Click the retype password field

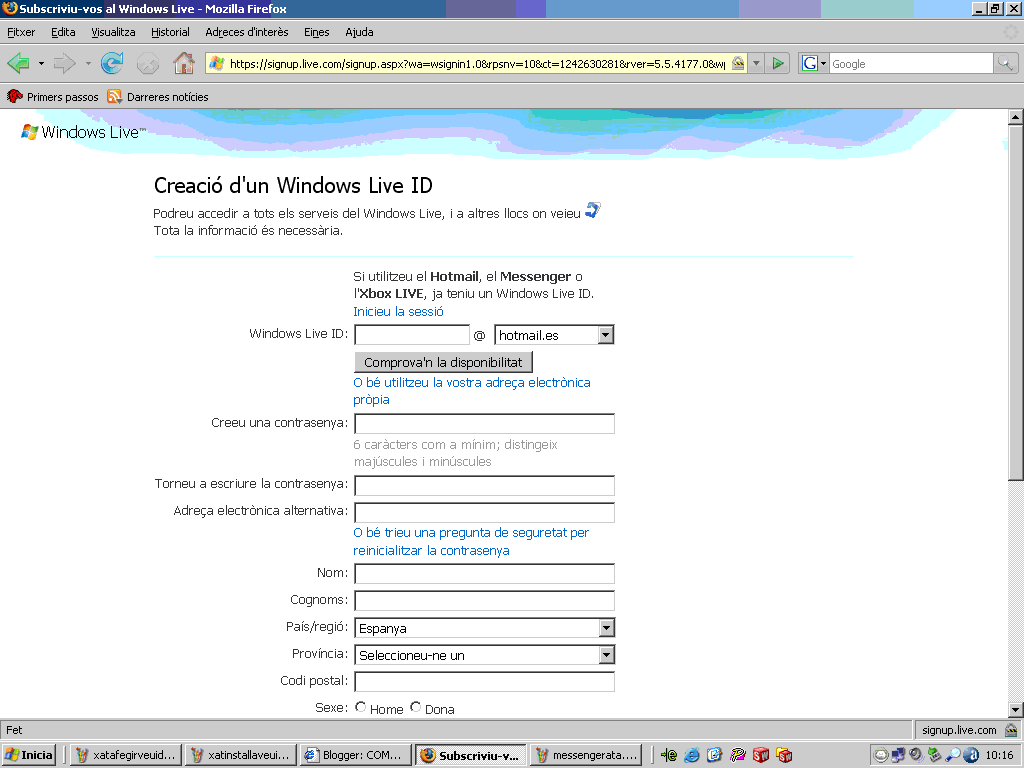click(x=485, y=485)
